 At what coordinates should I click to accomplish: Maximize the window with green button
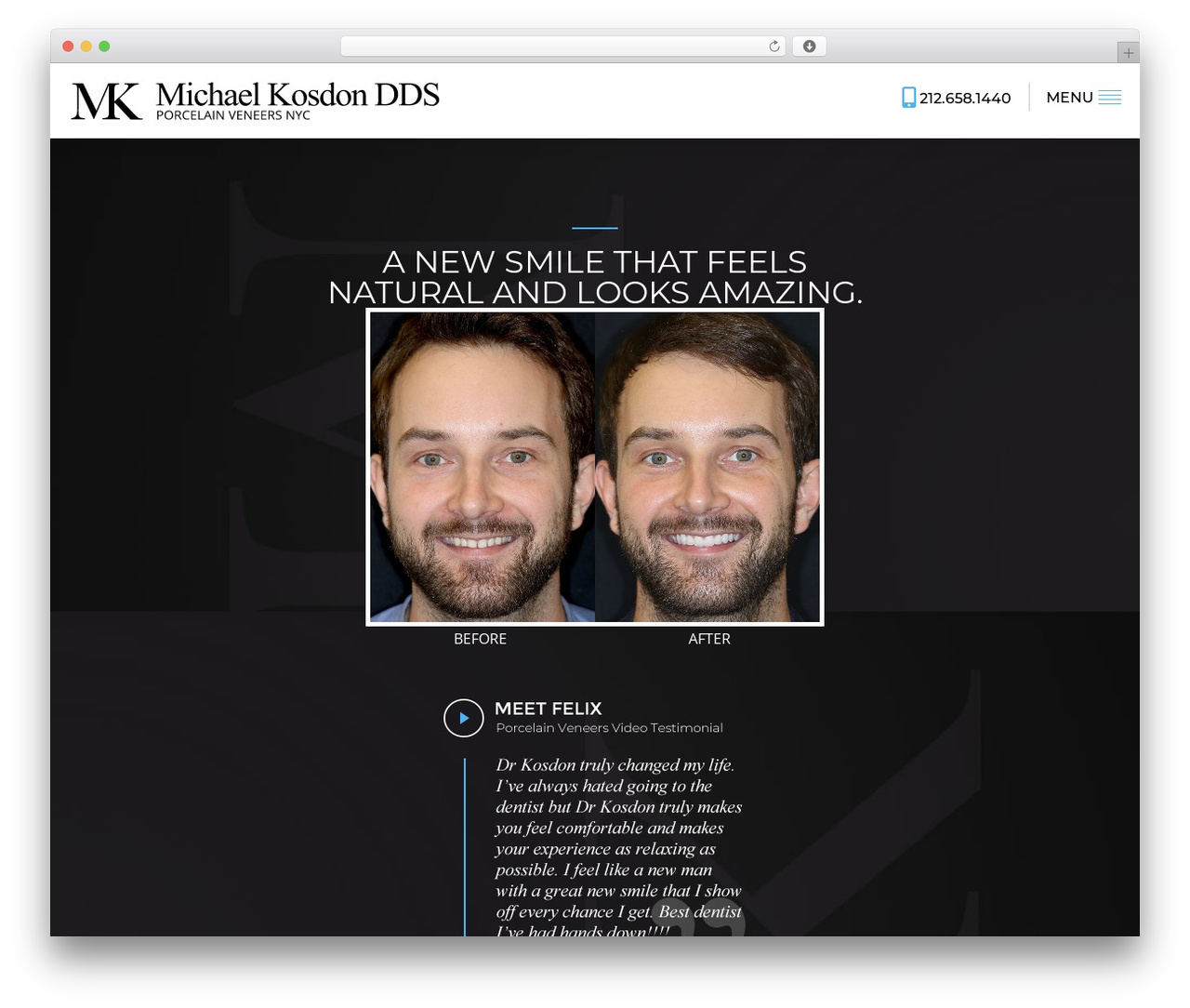coord(104,46)
